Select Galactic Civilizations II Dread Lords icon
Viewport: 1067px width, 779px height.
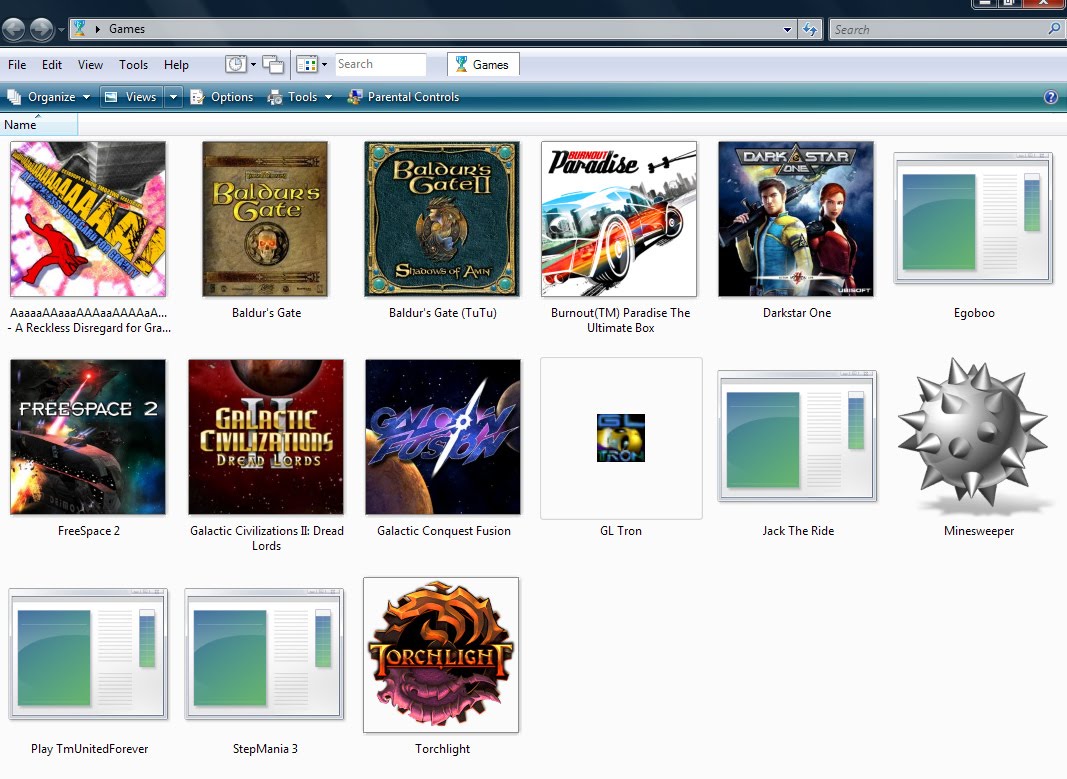click(266, 437)
